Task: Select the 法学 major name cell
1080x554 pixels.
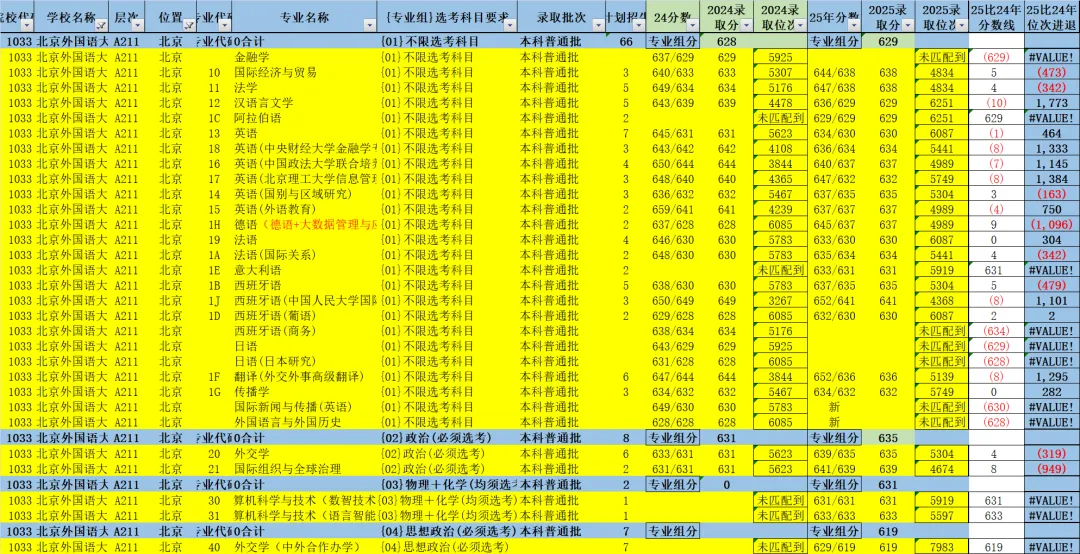Action: click(304, 88)
